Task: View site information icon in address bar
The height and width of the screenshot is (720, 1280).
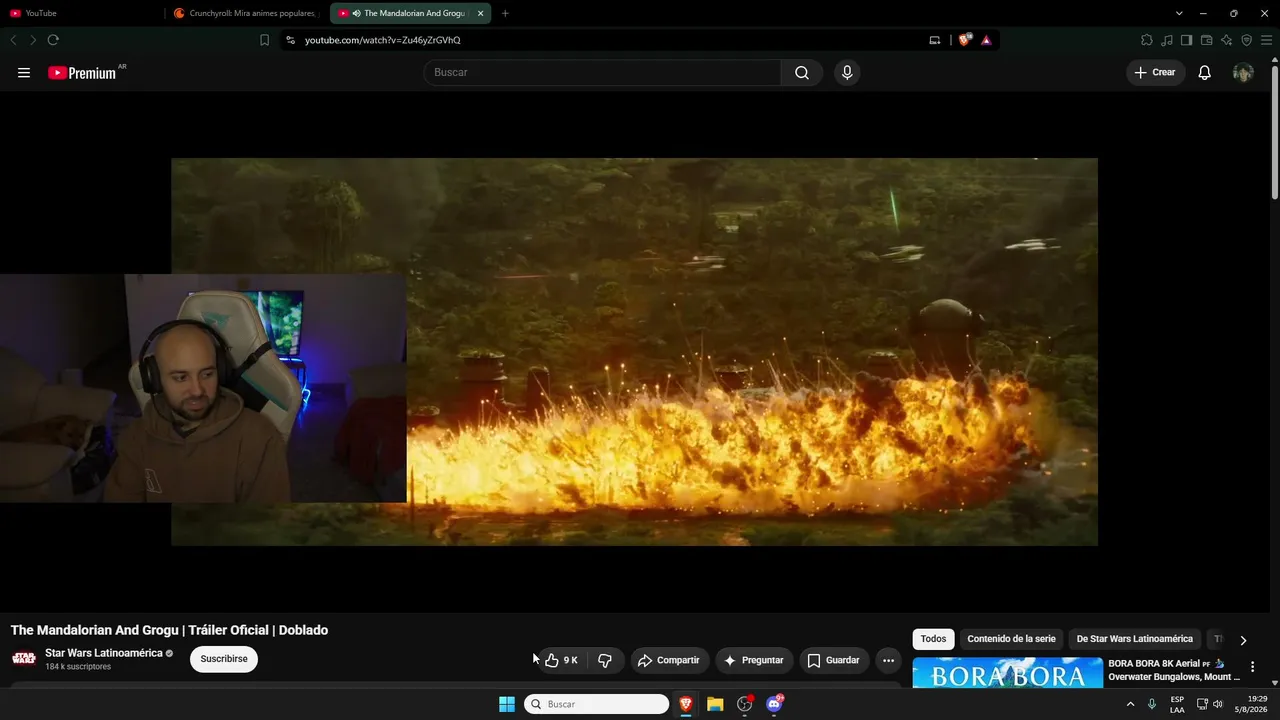Action: [x=290, y=40]
